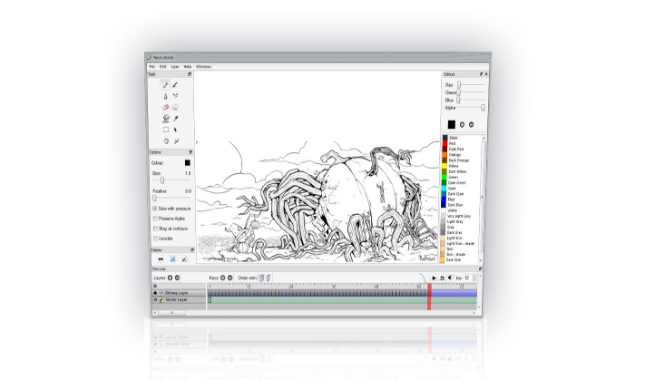
Task: Select the Eraser tool
Action: click(165, 107)
